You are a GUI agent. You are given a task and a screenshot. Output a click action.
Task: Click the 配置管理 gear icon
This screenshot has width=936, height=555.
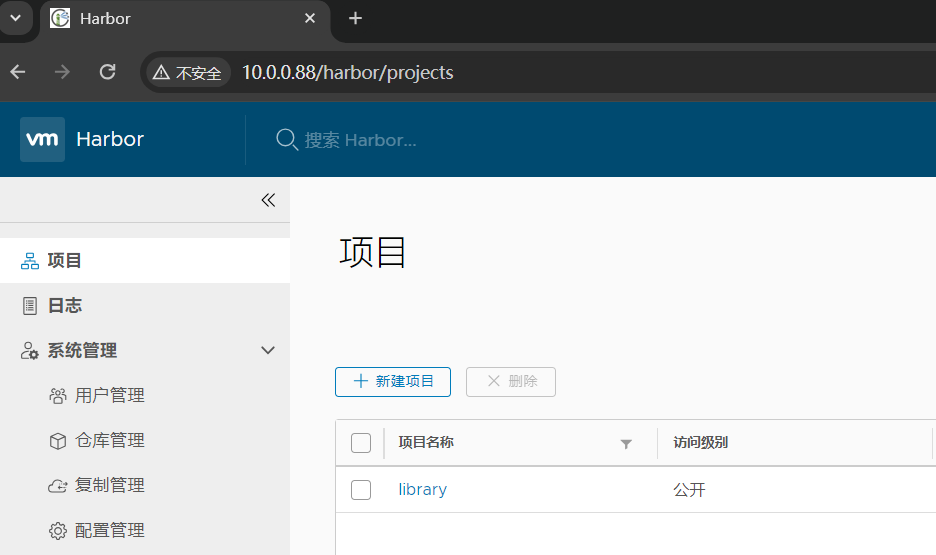pos(57,531)
